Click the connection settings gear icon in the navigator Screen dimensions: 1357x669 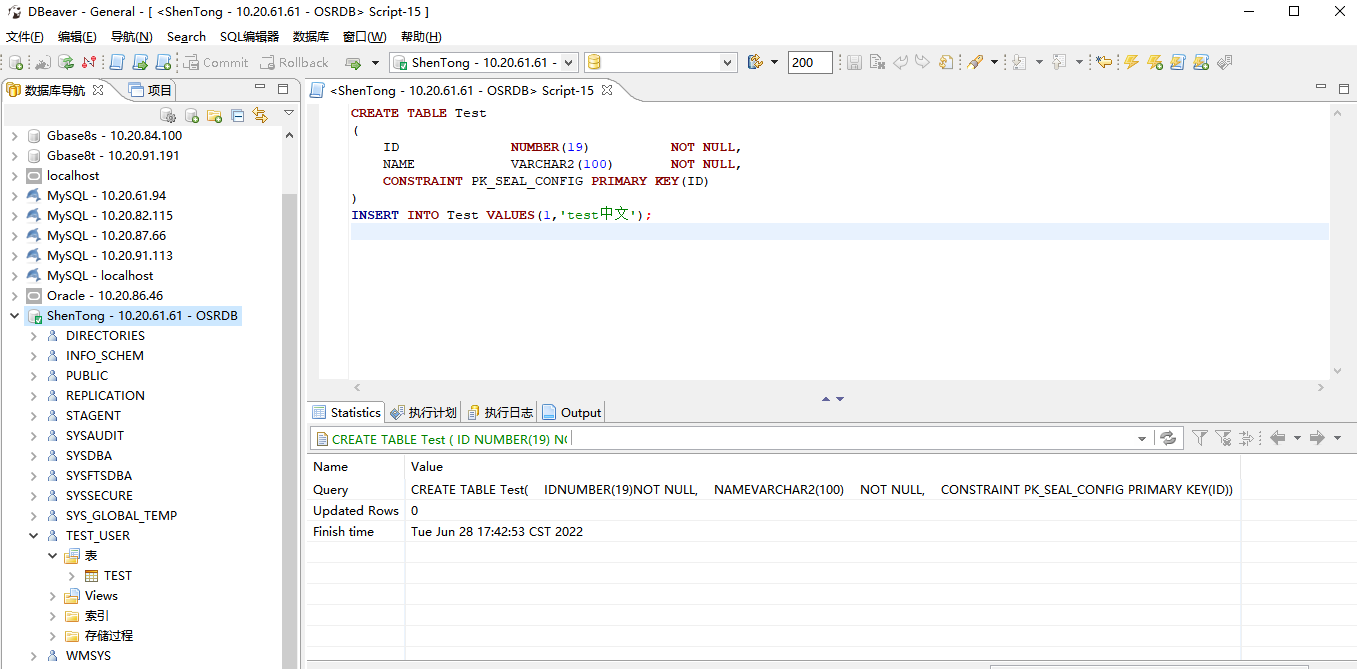(168, 115)
